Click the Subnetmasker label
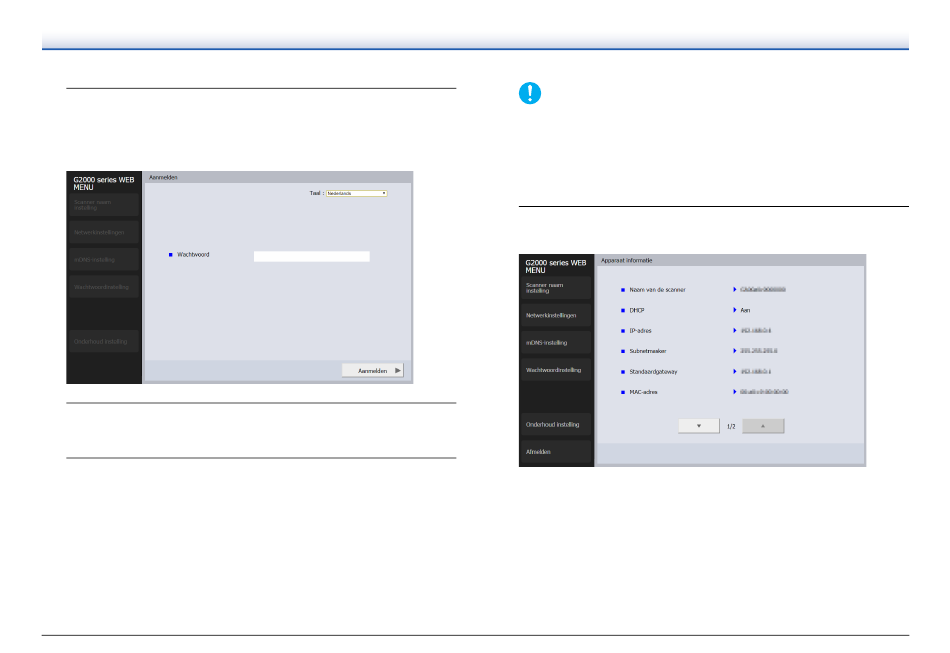This screenshot has width=950, height=653. 647,351
